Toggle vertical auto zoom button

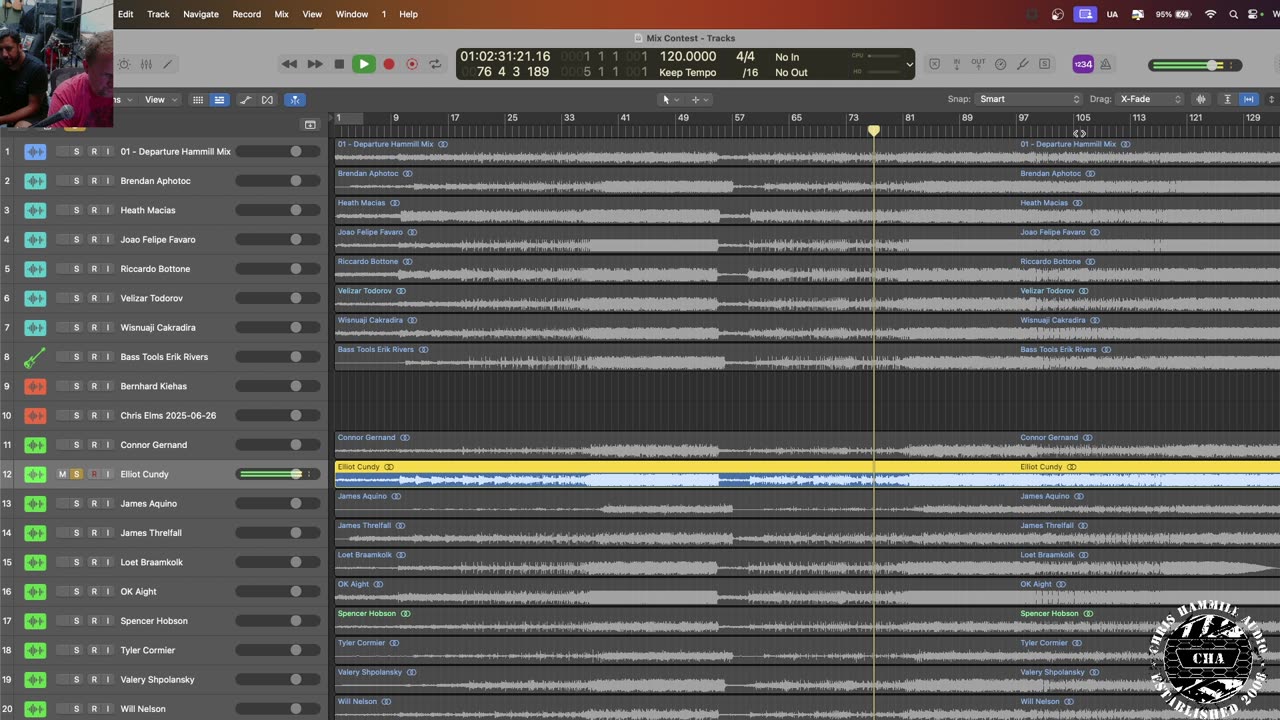(x=1228, y=99)
